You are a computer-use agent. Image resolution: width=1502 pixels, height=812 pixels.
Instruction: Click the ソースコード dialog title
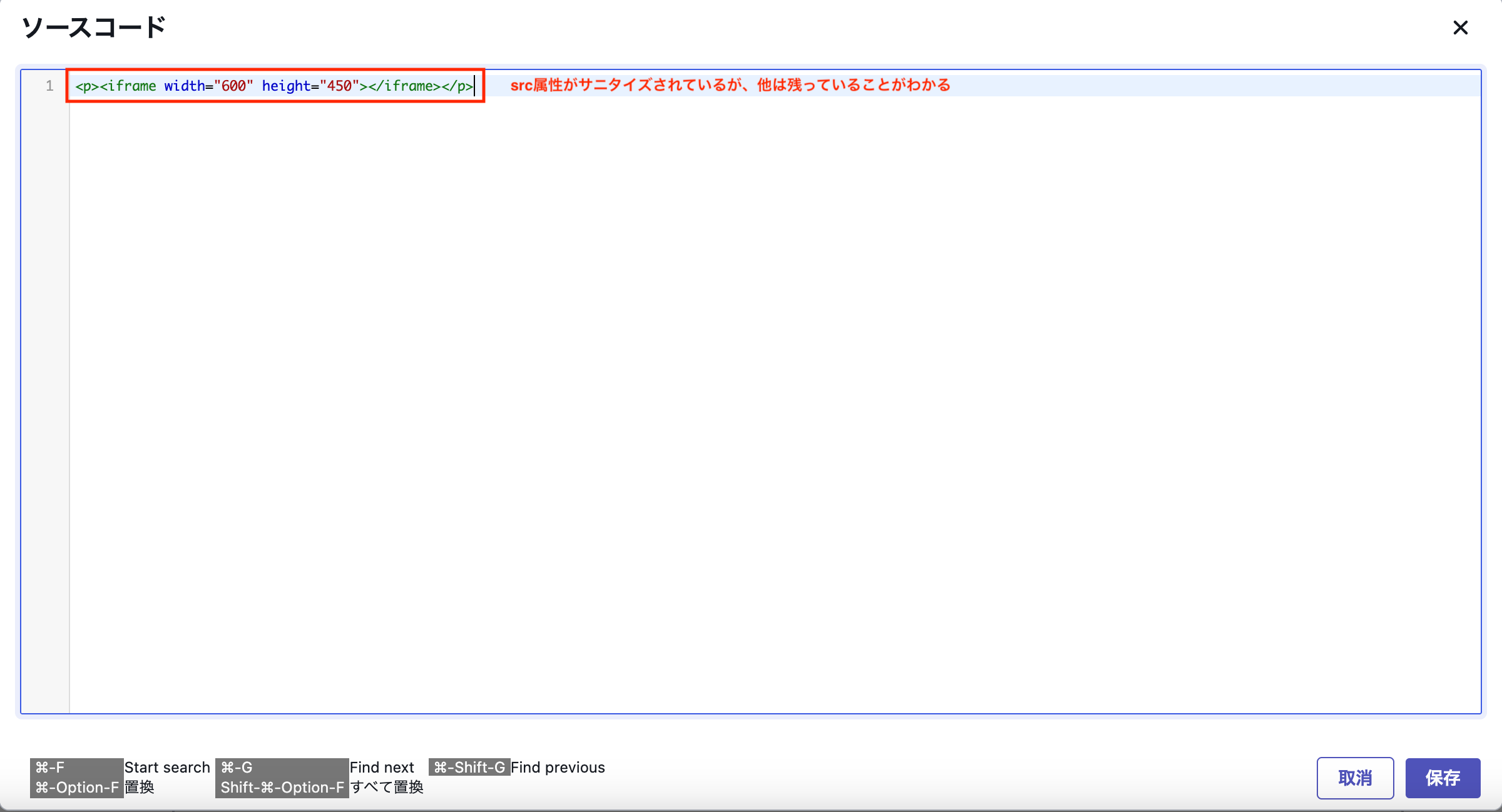(94, 27)
